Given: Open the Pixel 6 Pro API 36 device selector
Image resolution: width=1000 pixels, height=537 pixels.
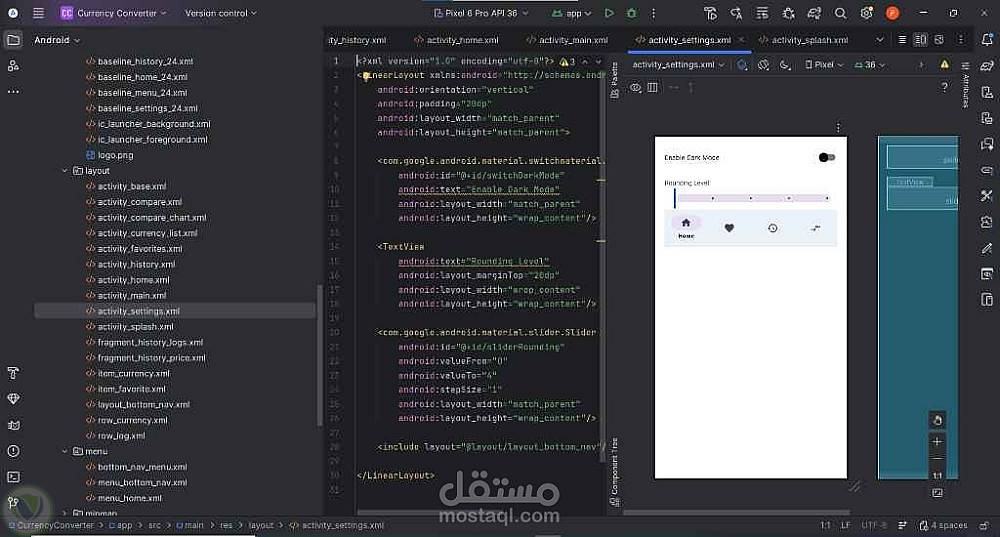Looking at the screenshot, I should (x=481, y=13).
